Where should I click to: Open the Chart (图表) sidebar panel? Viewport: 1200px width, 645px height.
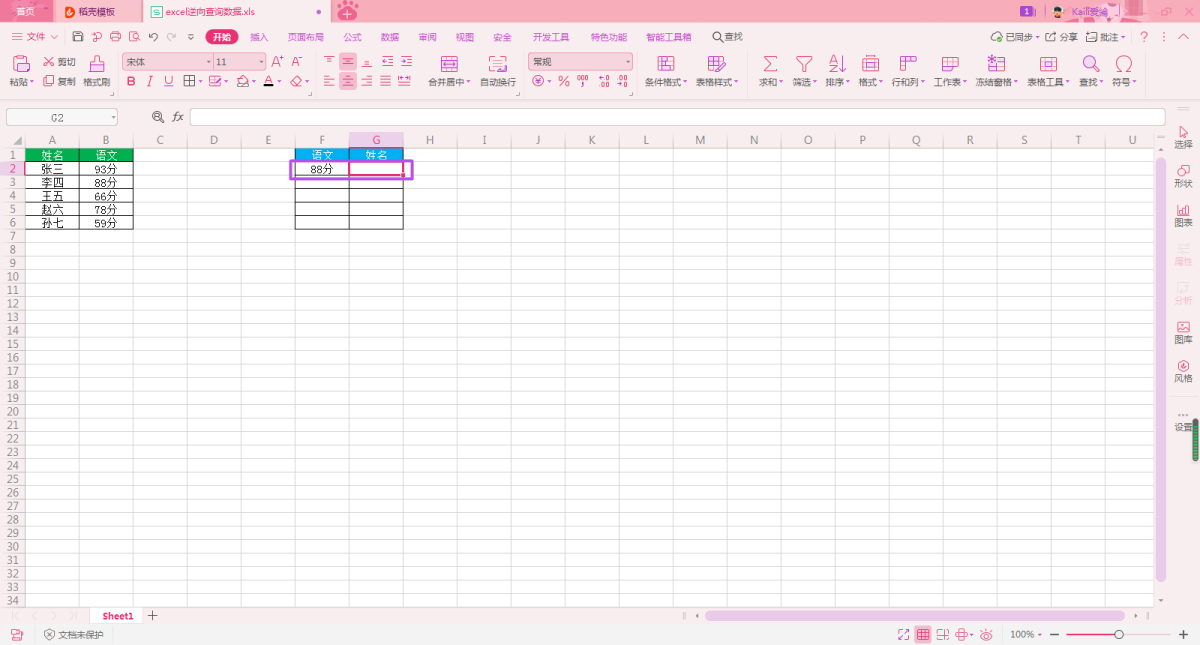point(1183,215)
